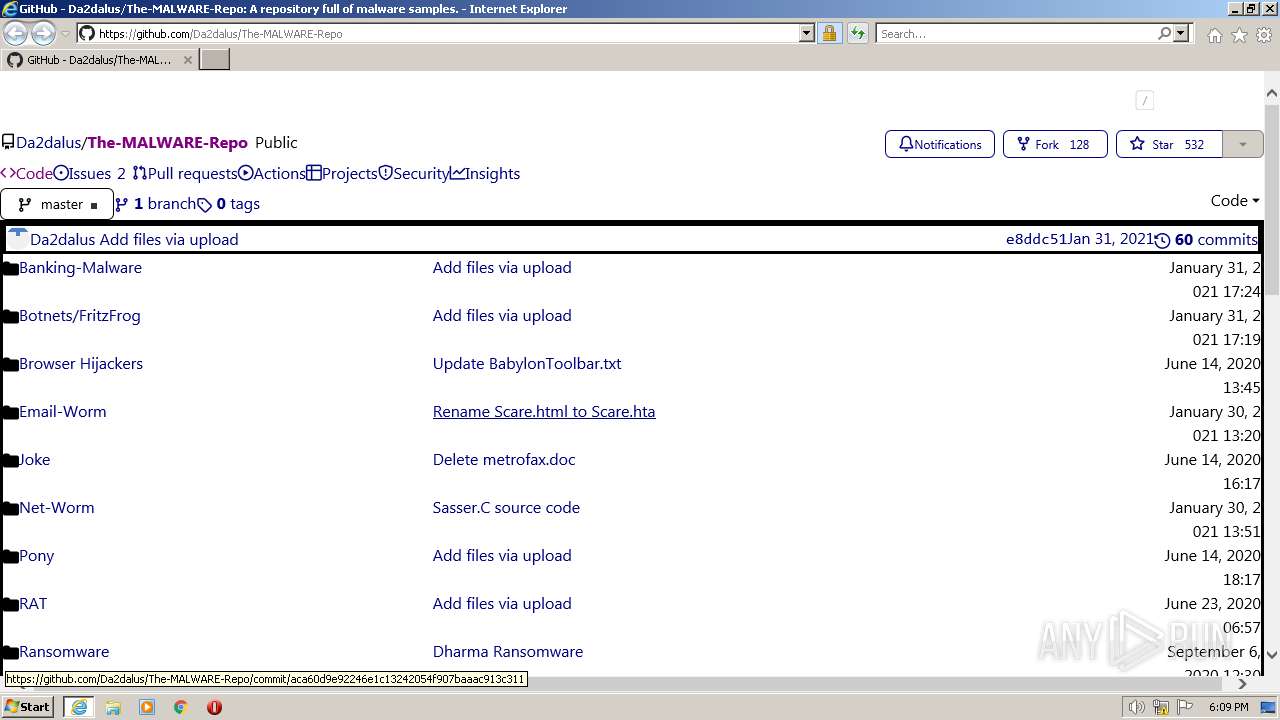Open commit Dharma Ransomware

pos(508,652)
